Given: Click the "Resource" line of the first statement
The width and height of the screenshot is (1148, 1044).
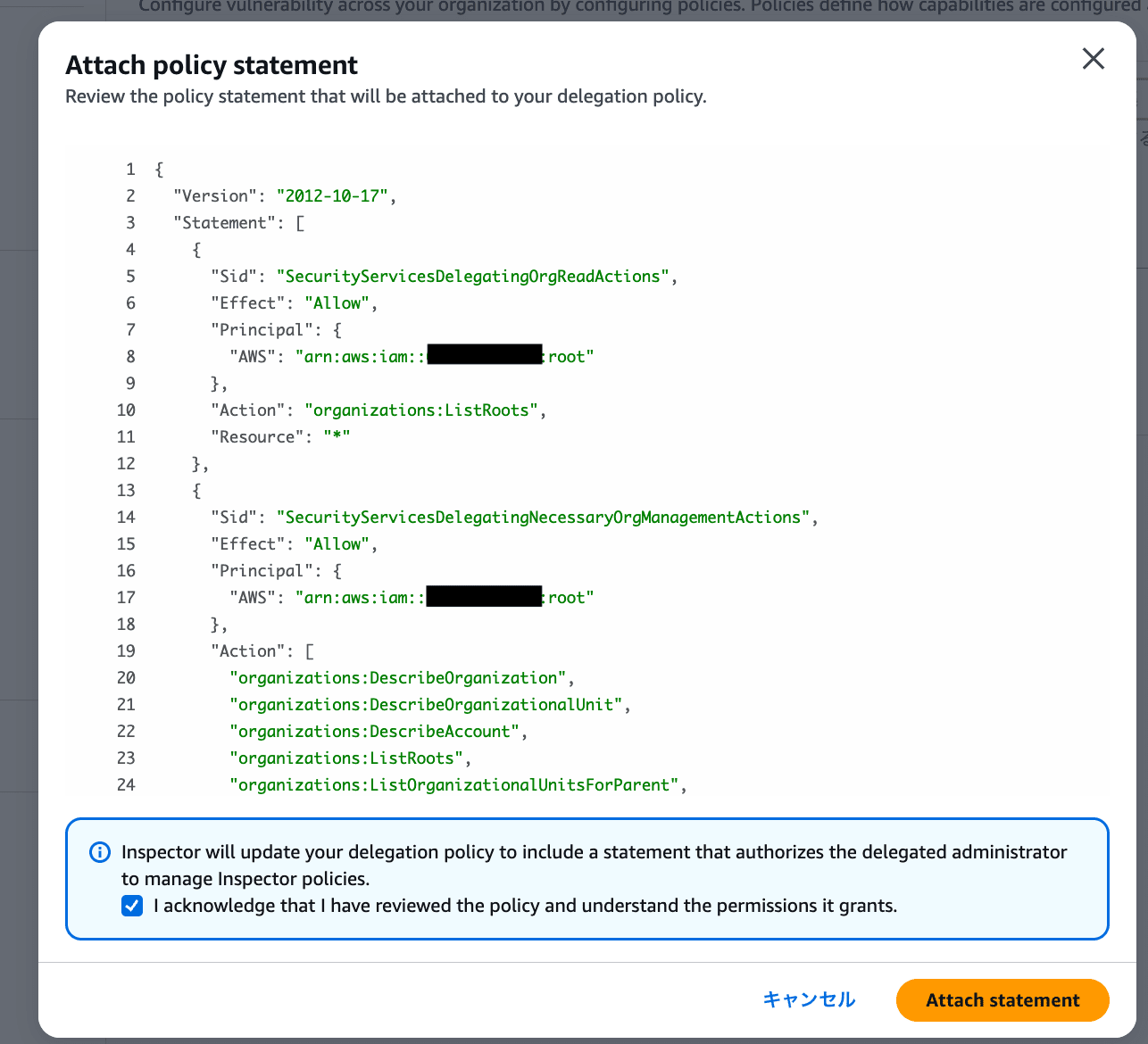Looking at the screenshot, I should click(280, 437).
